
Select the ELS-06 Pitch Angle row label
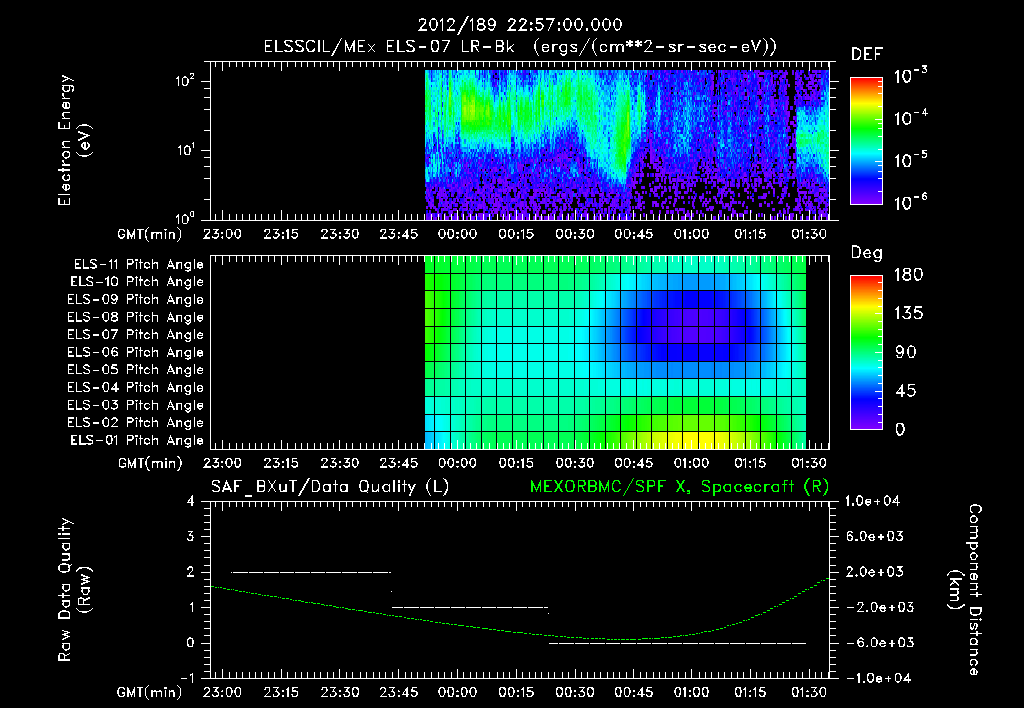[136, 353]
